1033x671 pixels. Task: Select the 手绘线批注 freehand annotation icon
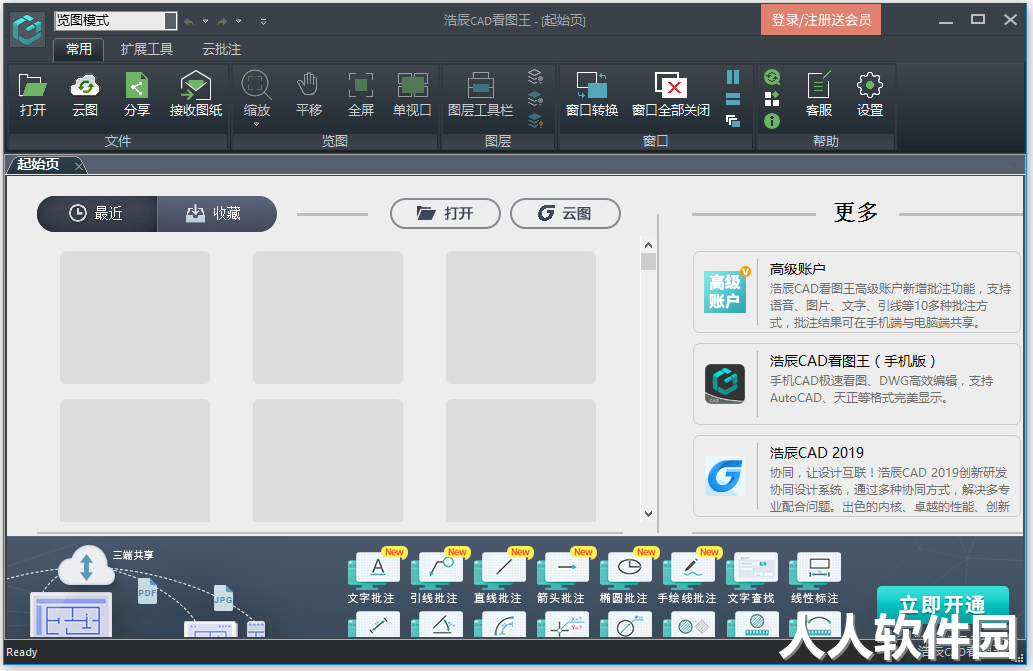point(689,568)
